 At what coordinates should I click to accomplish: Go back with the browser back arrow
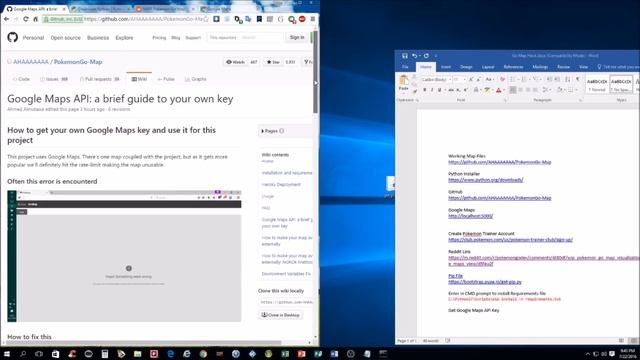pyautogui.click(x=6, y=19)
